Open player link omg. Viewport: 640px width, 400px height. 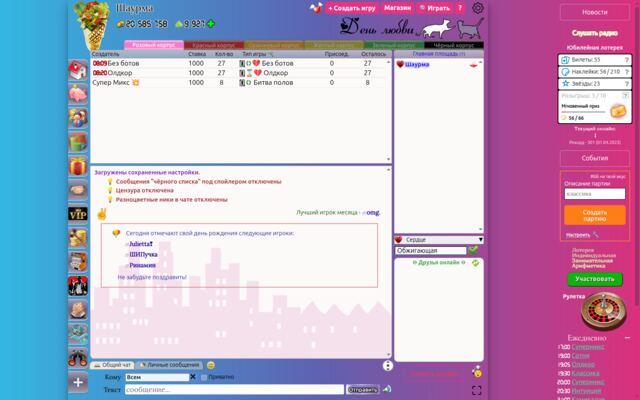[x=373, y=213]
